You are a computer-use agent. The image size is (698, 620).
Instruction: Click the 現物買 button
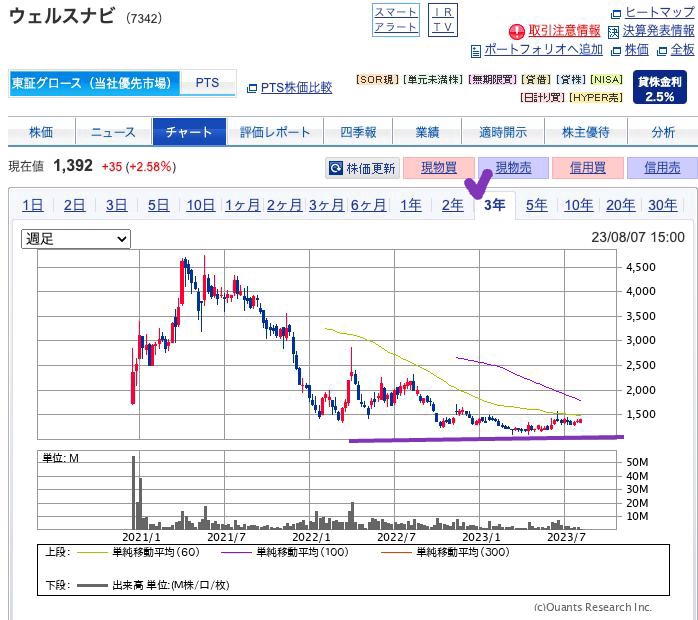438,168
